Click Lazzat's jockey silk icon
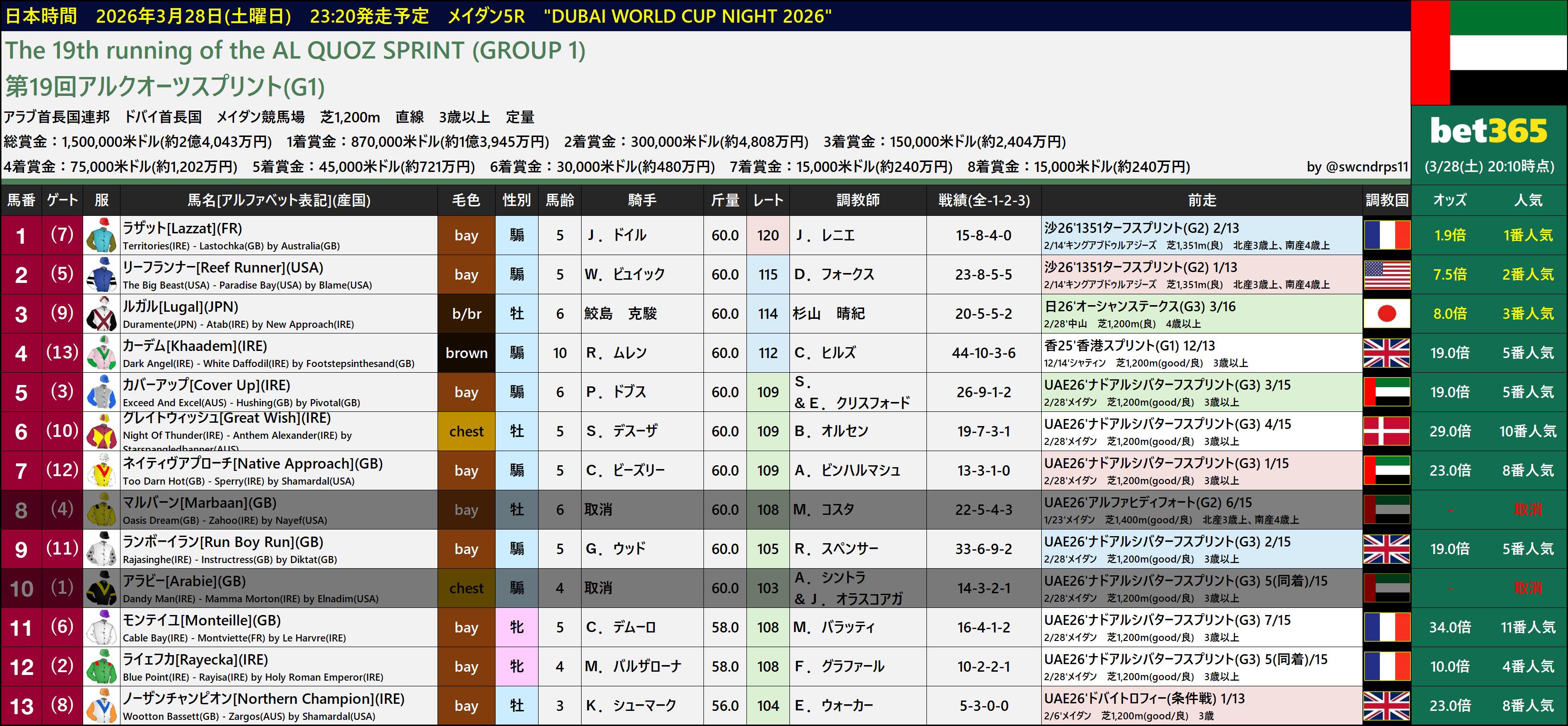The image size is (1568, 726). coord(101,236)
